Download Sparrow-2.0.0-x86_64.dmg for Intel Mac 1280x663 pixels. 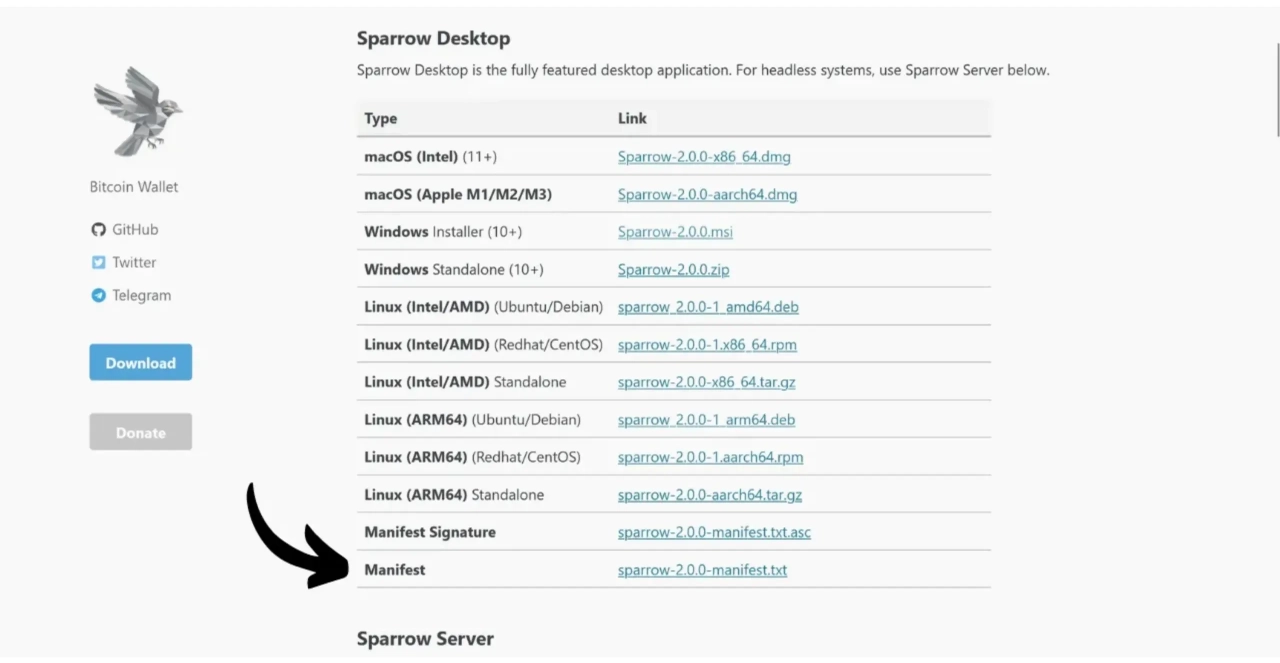(704, 157)
